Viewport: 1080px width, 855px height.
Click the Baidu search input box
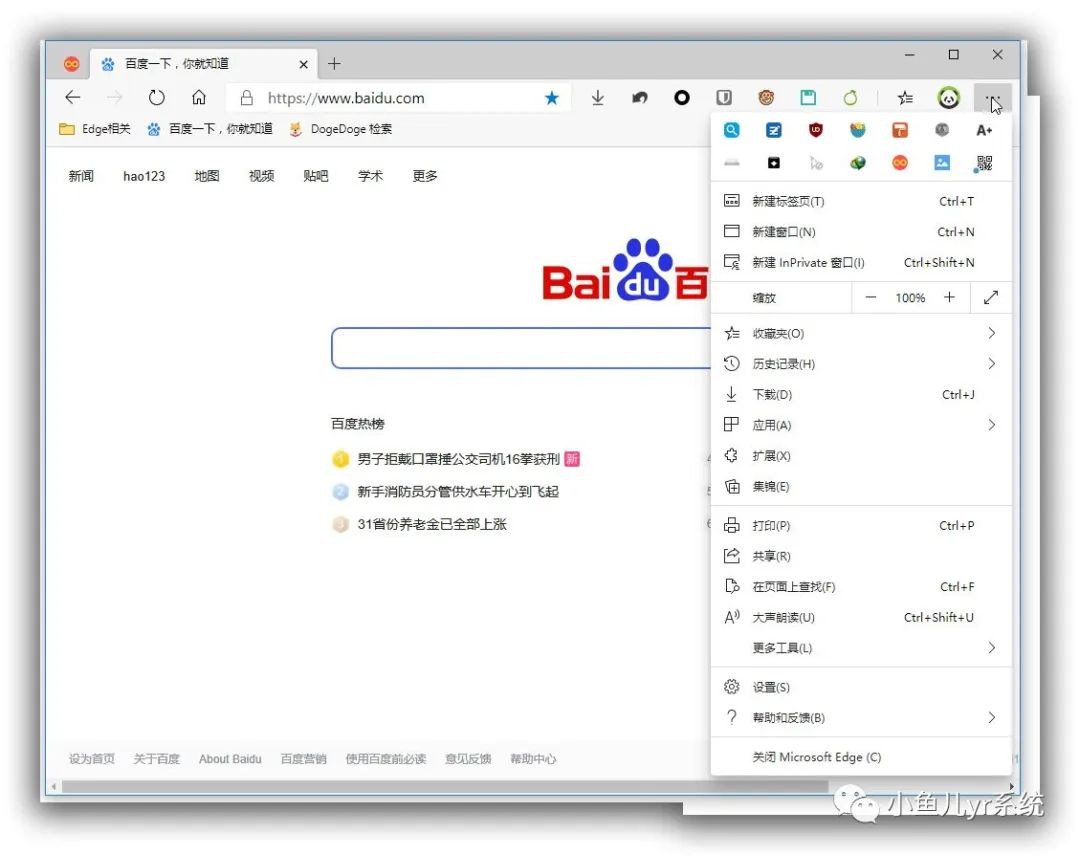(x=521, y=348)
